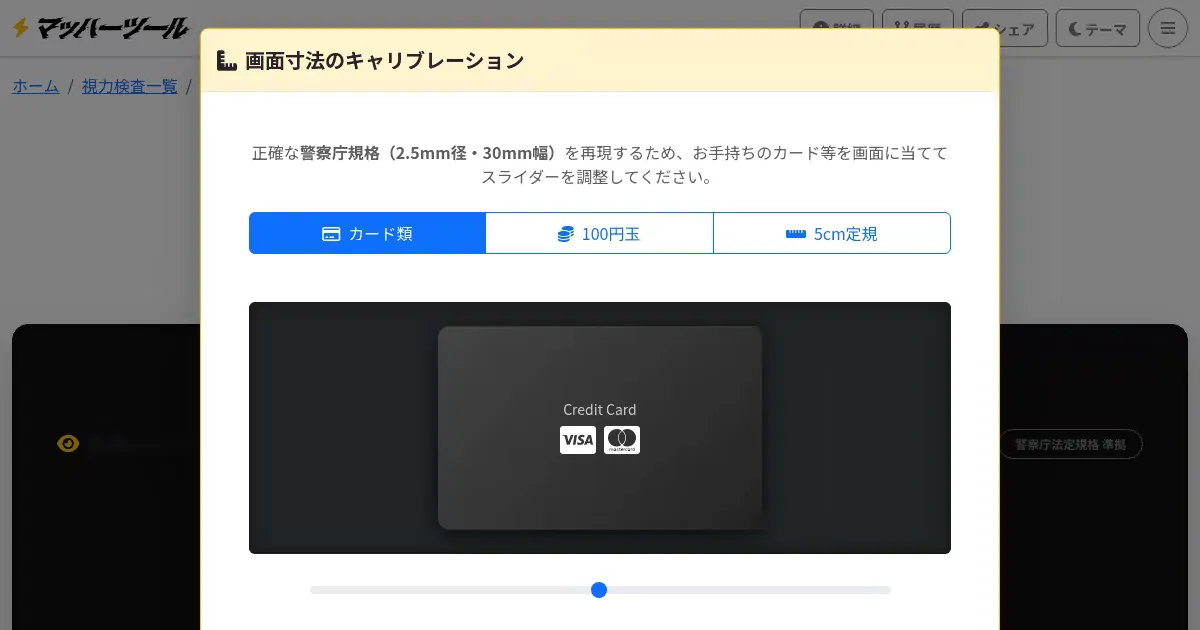Click the マッハツール lightning logo
The height and width of the screenshot is (630, 1200).
point(100,28)
